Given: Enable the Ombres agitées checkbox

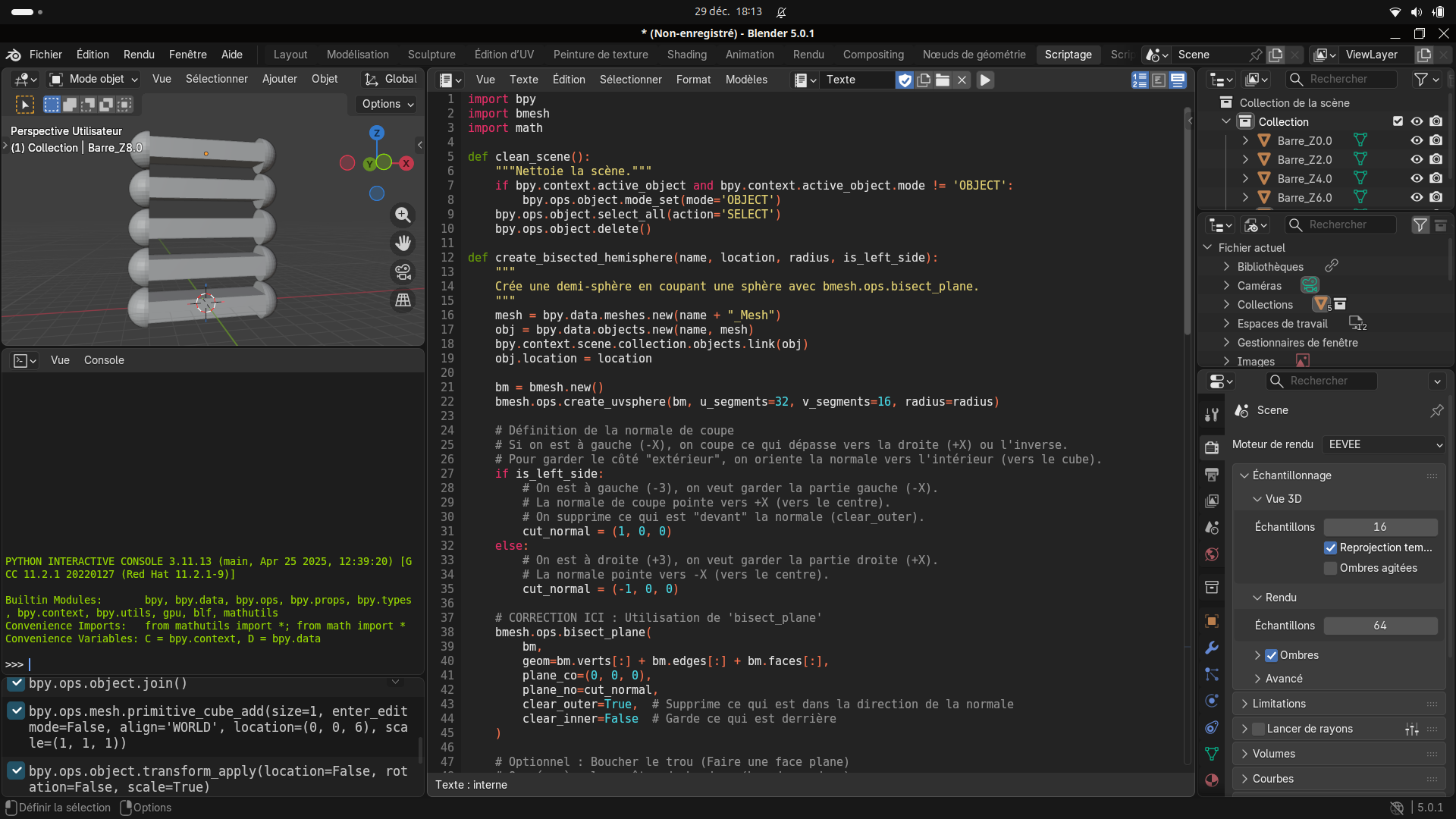Looking at the screenshot, I should coord(1331,568).
